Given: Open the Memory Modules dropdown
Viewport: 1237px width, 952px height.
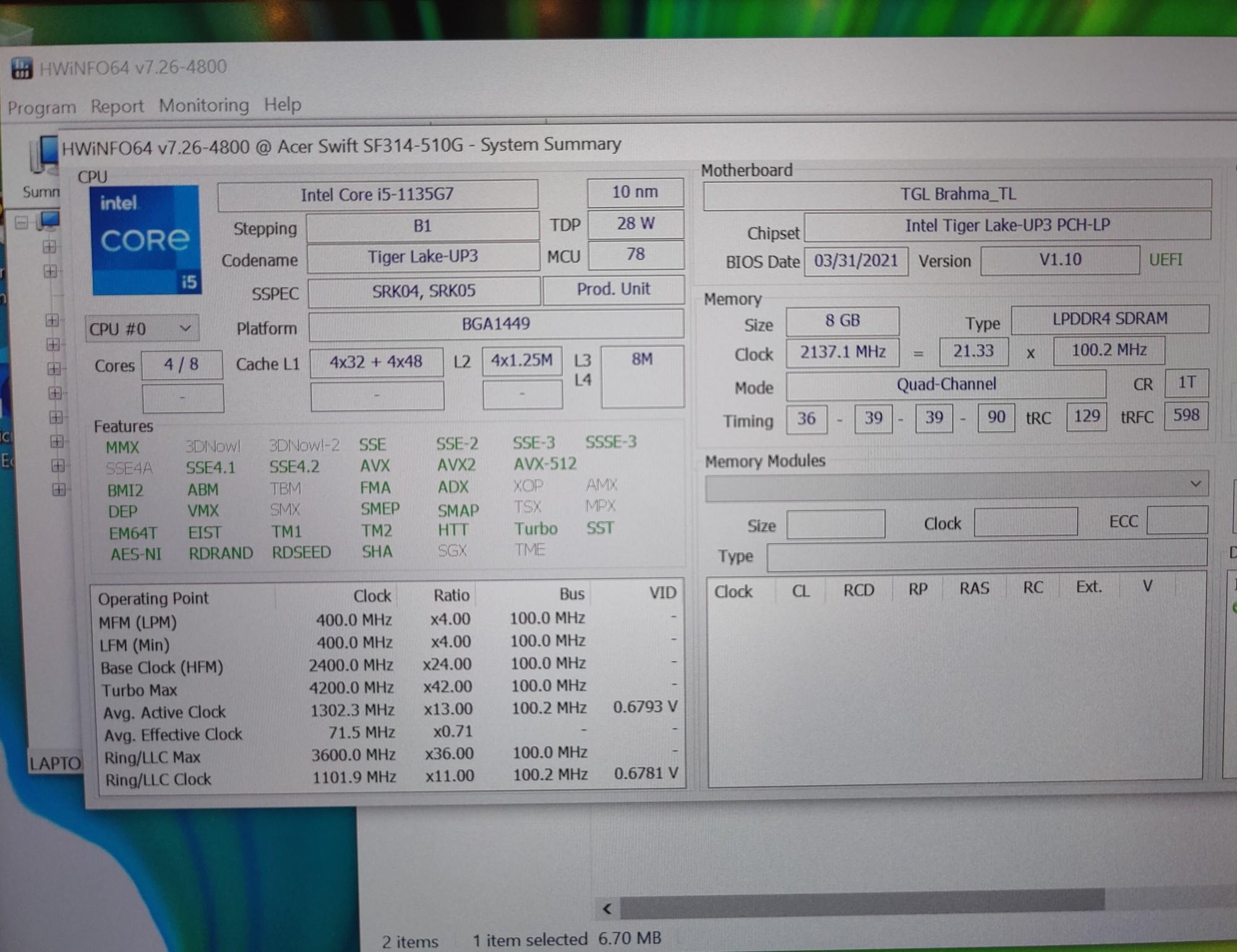Looking at the screenshot, I should click(x=956, y=487).
